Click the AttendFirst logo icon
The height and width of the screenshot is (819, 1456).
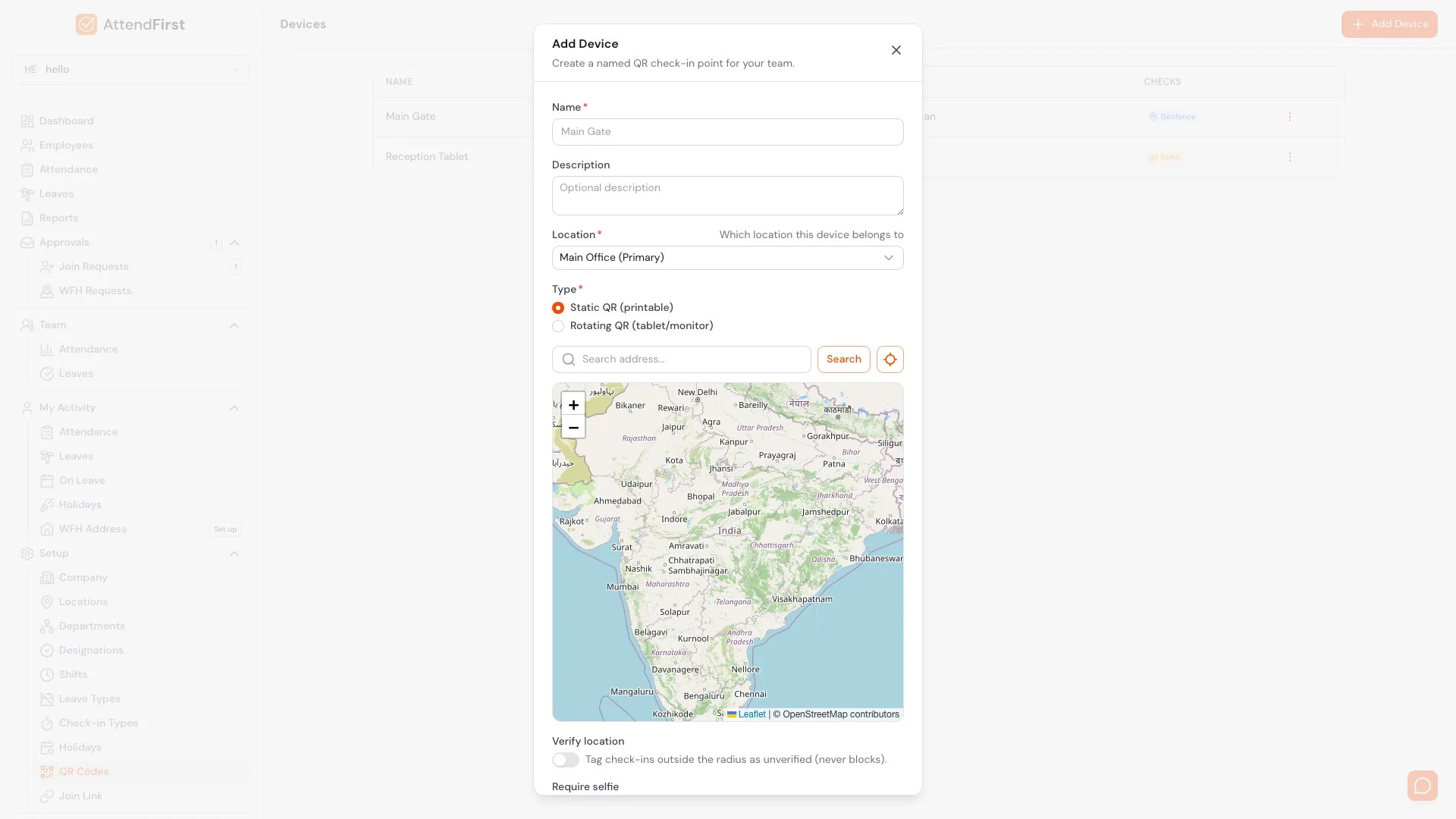pyautogui.click(x=86, y=24)
